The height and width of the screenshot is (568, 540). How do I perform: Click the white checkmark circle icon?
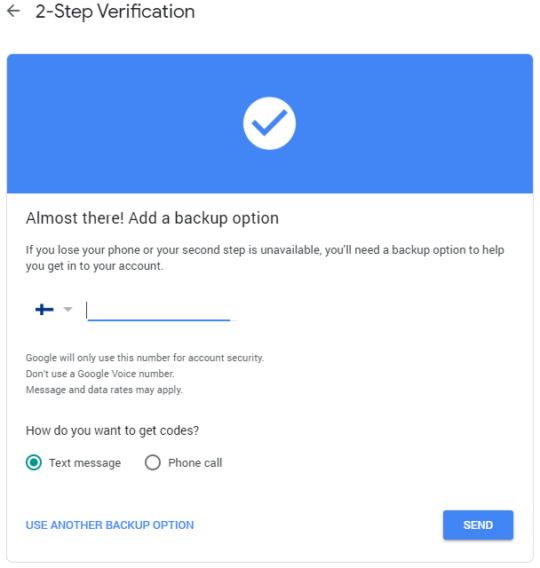pos(269,123)
